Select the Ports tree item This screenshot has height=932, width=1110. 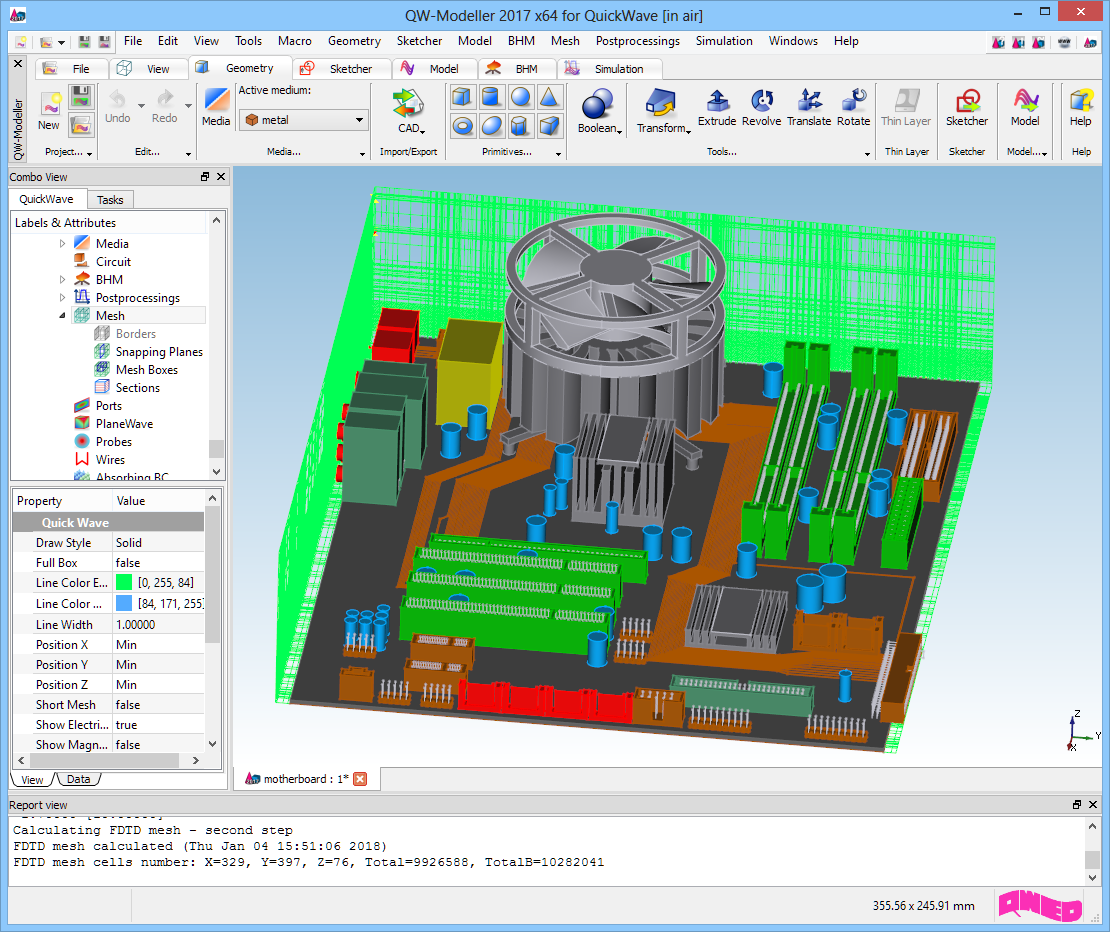coord(109,405)
